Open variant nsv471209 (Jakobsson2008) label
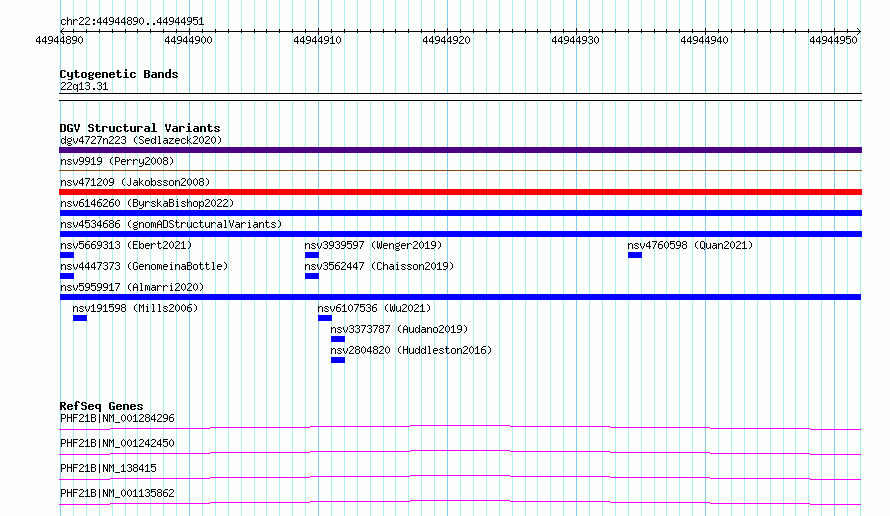This screenshot has height=516, width=890. tap(135, 182)
